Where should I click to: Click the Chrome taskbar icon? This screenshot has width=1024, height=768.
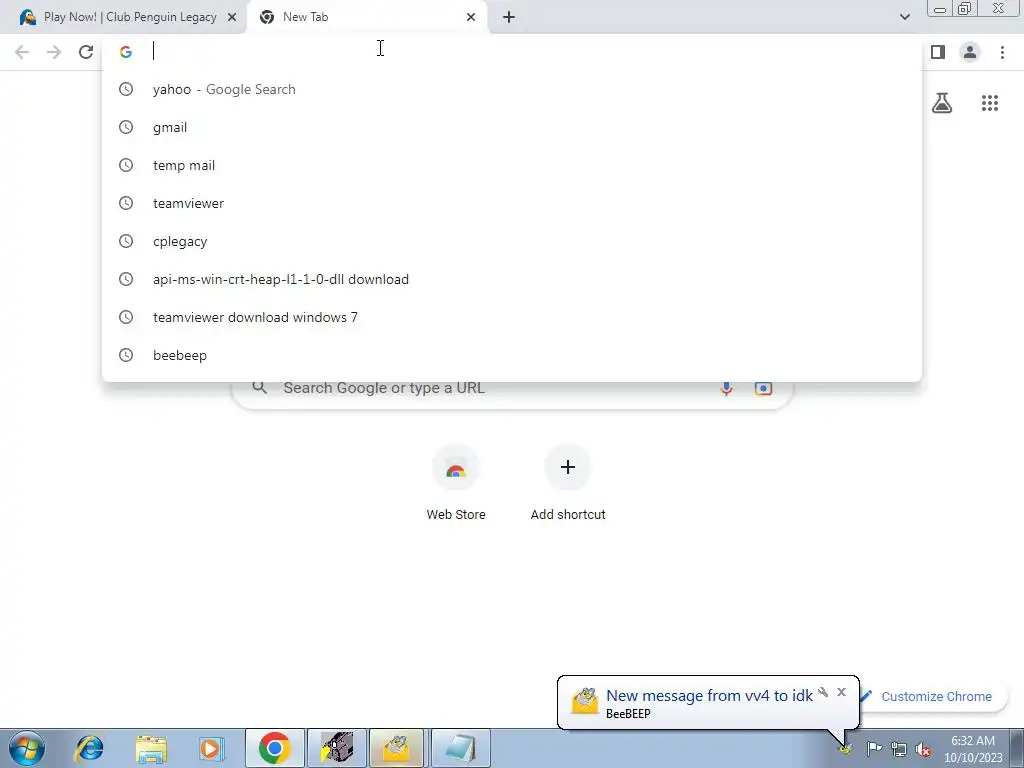pos(274,748)
